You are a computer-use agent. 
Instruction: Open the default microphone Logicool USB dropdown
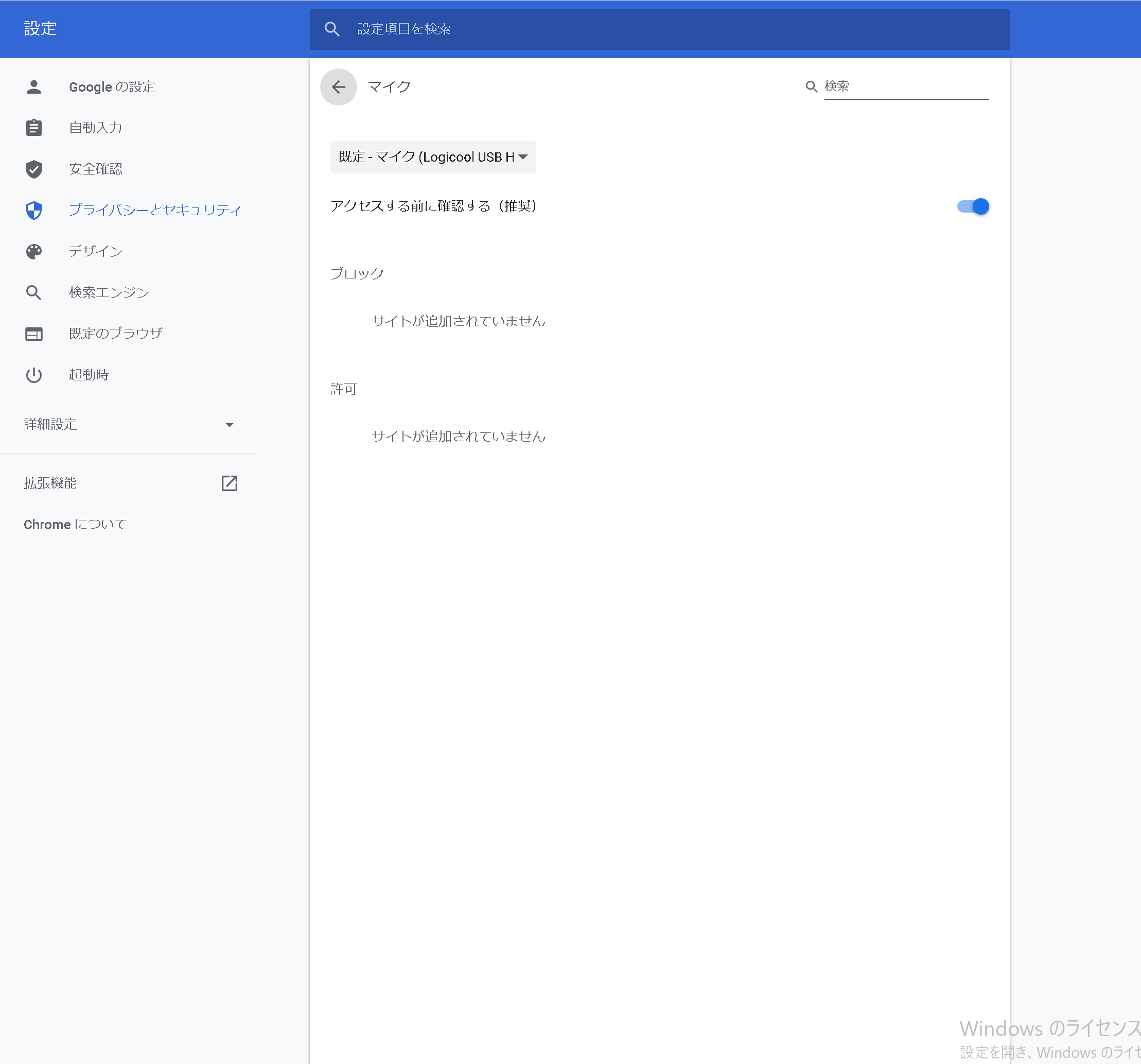[433, 157]
